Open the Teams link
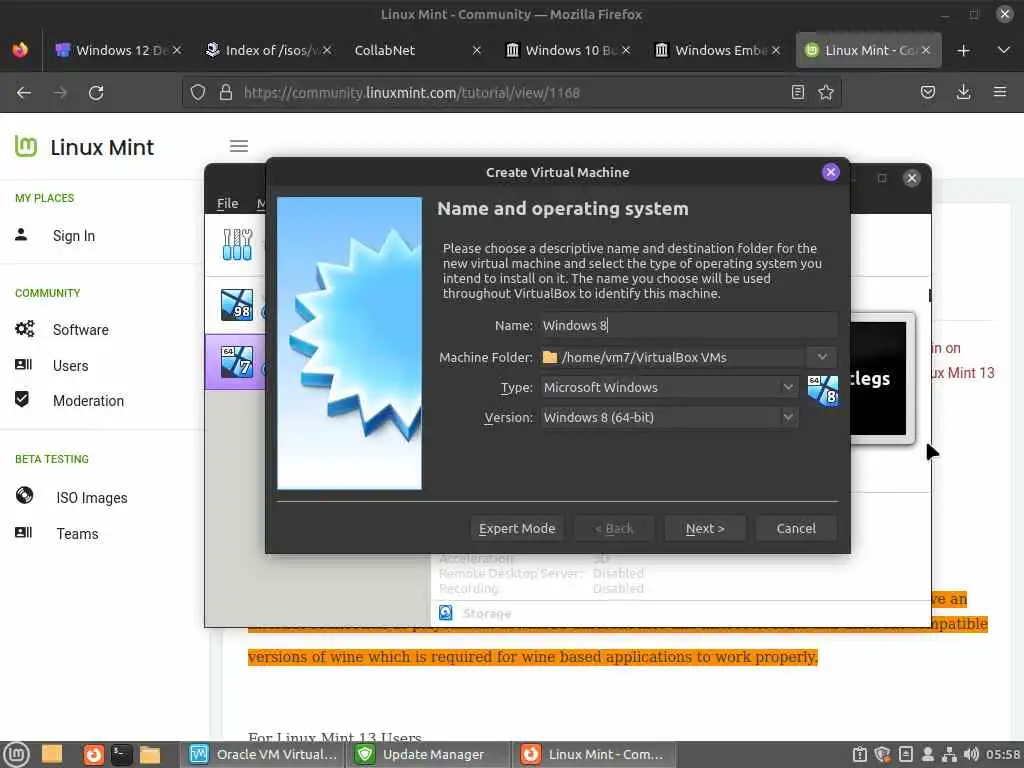Screen dimensions: 1024x768 point(77,534)
